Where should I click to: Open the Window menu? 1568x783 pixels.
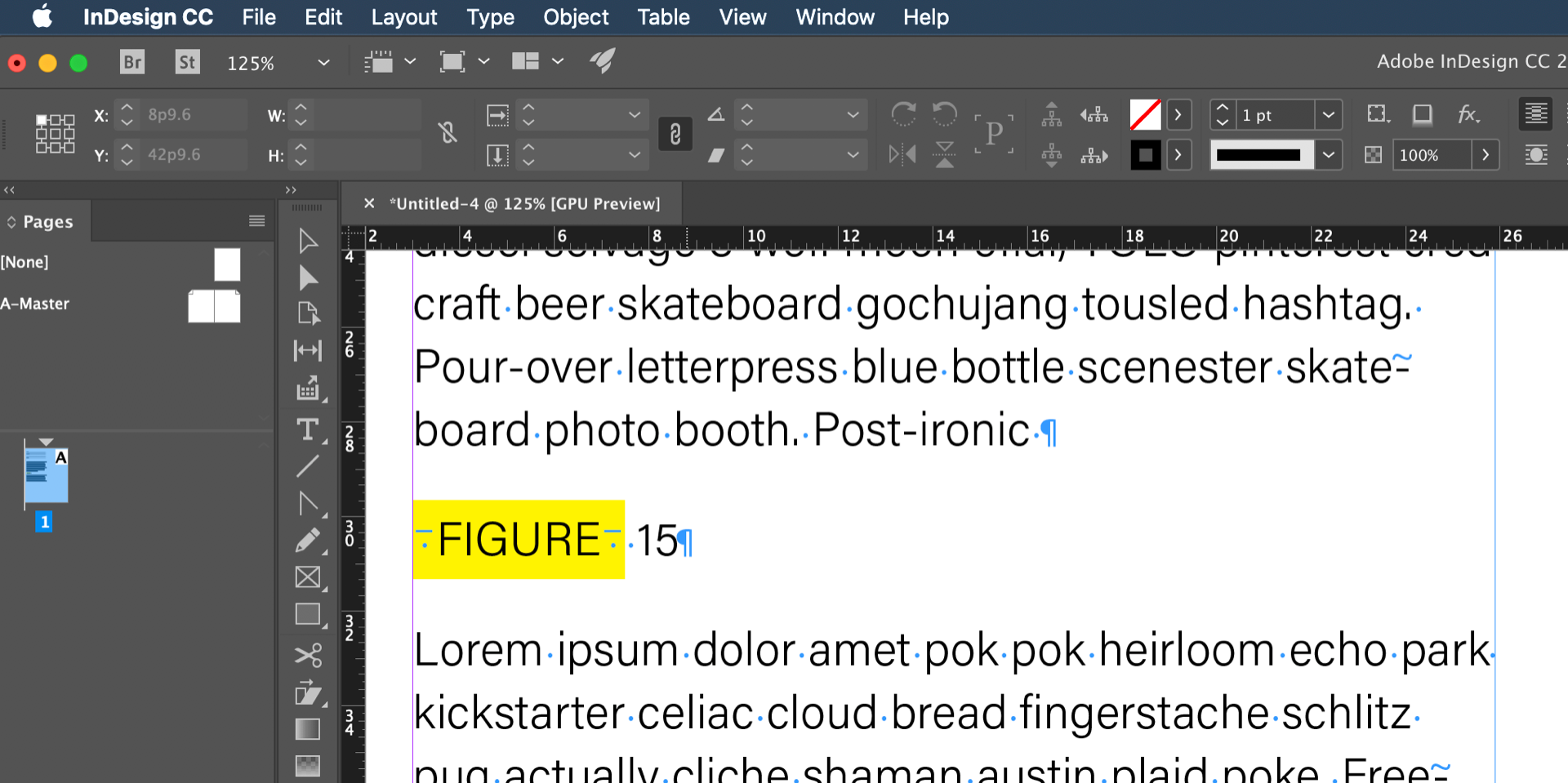[x=835, y=17]
